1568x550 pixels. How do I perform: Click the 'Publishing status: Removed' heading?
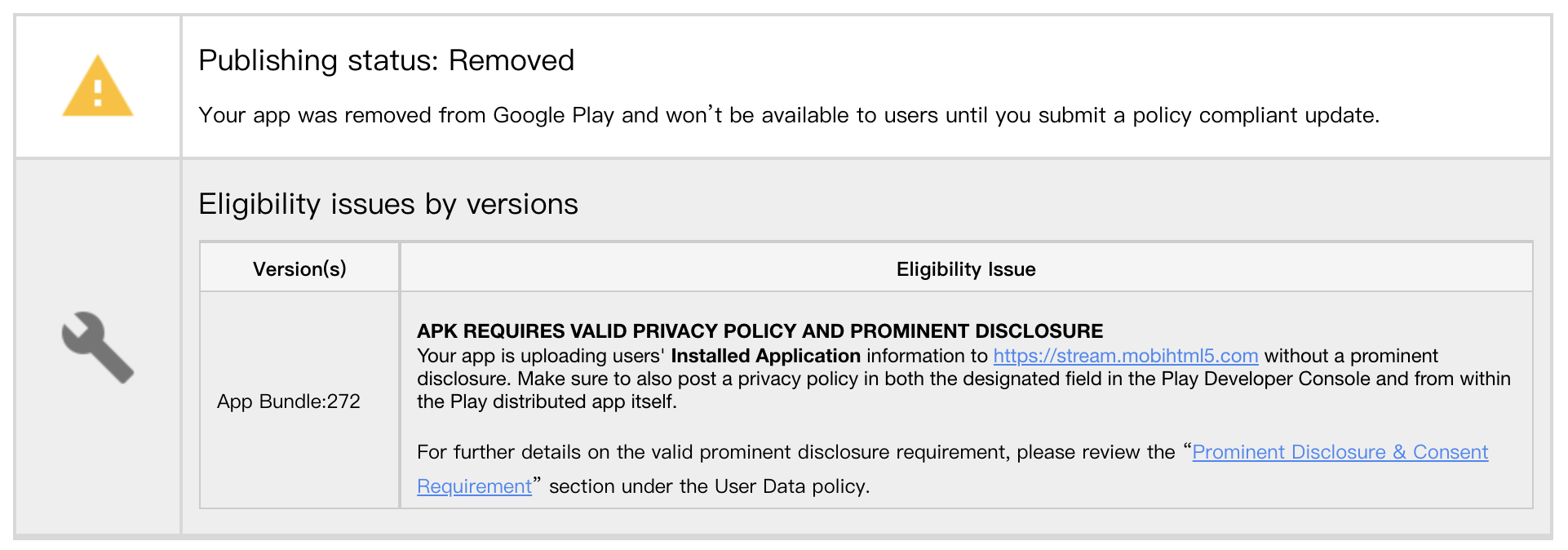point(386,60)
